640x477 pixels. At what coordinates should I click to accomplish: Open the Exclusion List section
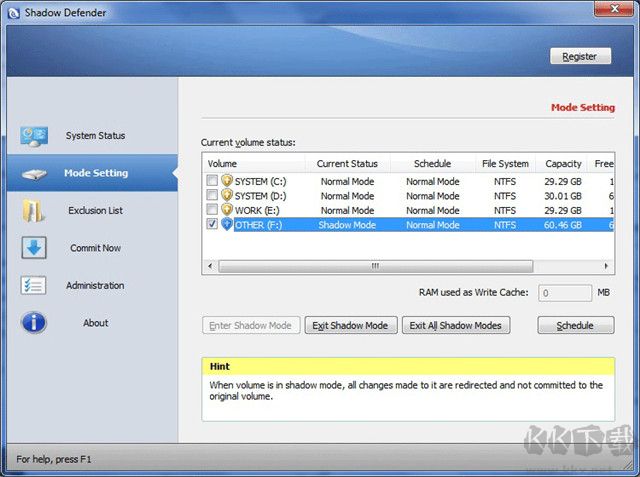pyautogui.click(x=92, y=211)
